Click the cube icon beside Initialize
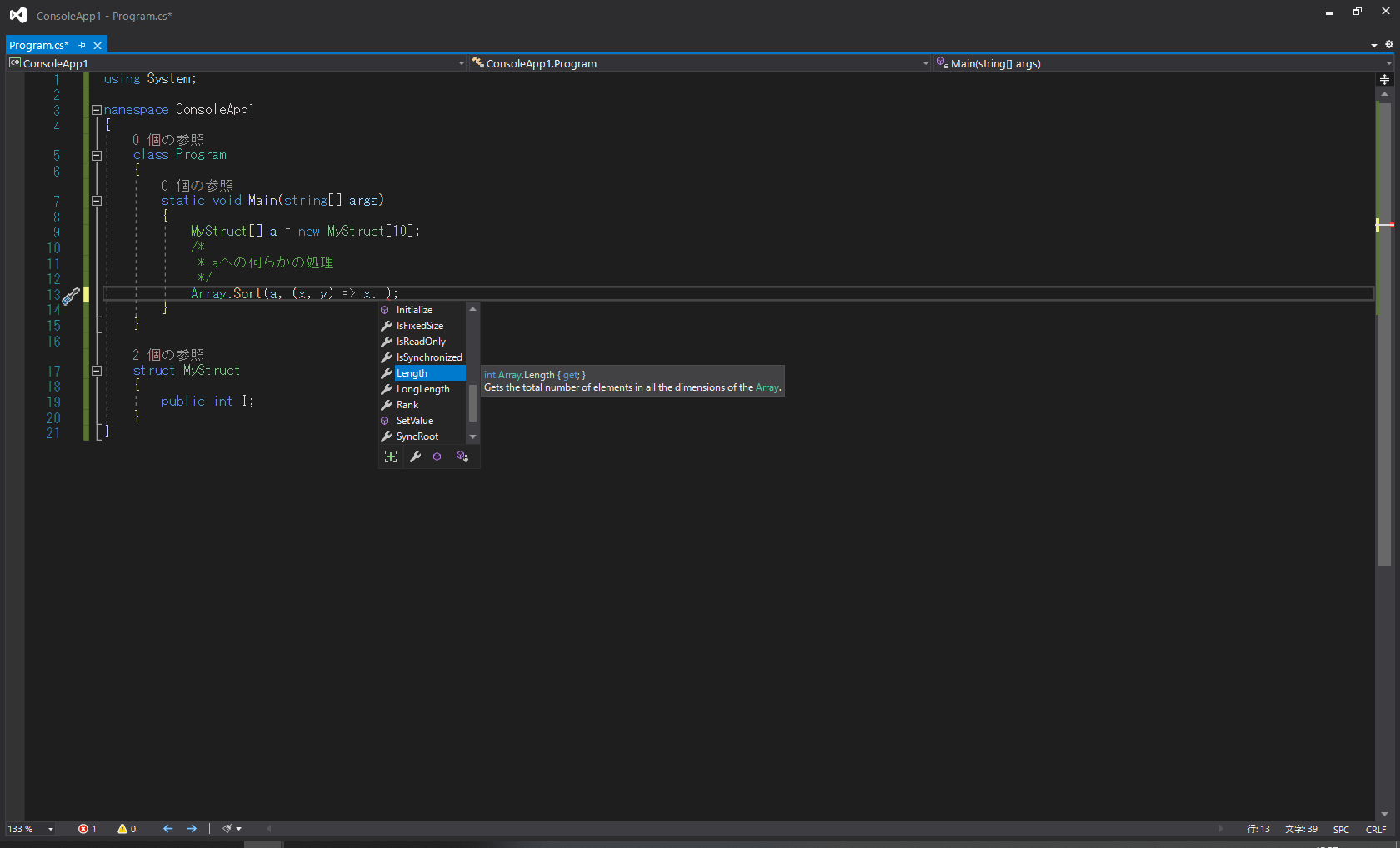Image resolution: width=1400 pixels, height=848 pixels. [385, 310]
